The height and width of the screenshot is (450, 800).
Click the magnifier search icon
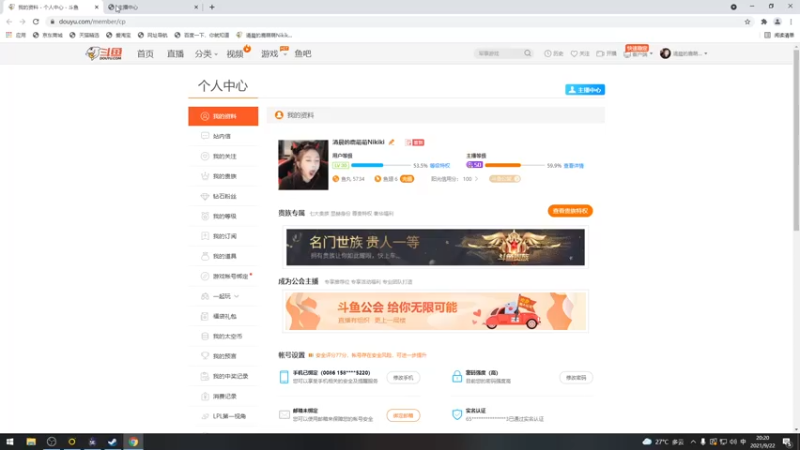tap(528, 54)
